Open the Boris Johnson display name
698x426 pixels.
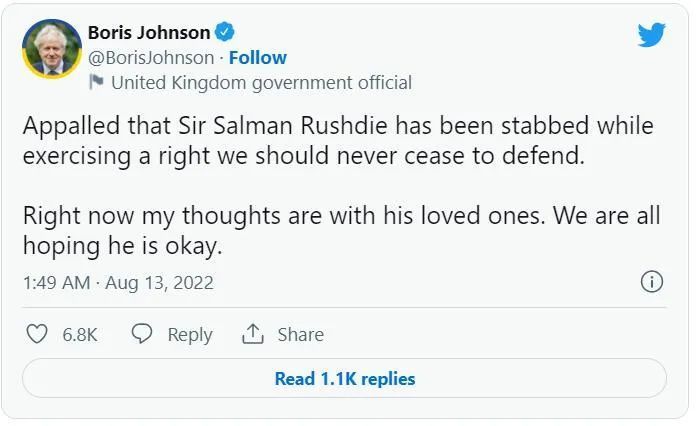point(149,32)
